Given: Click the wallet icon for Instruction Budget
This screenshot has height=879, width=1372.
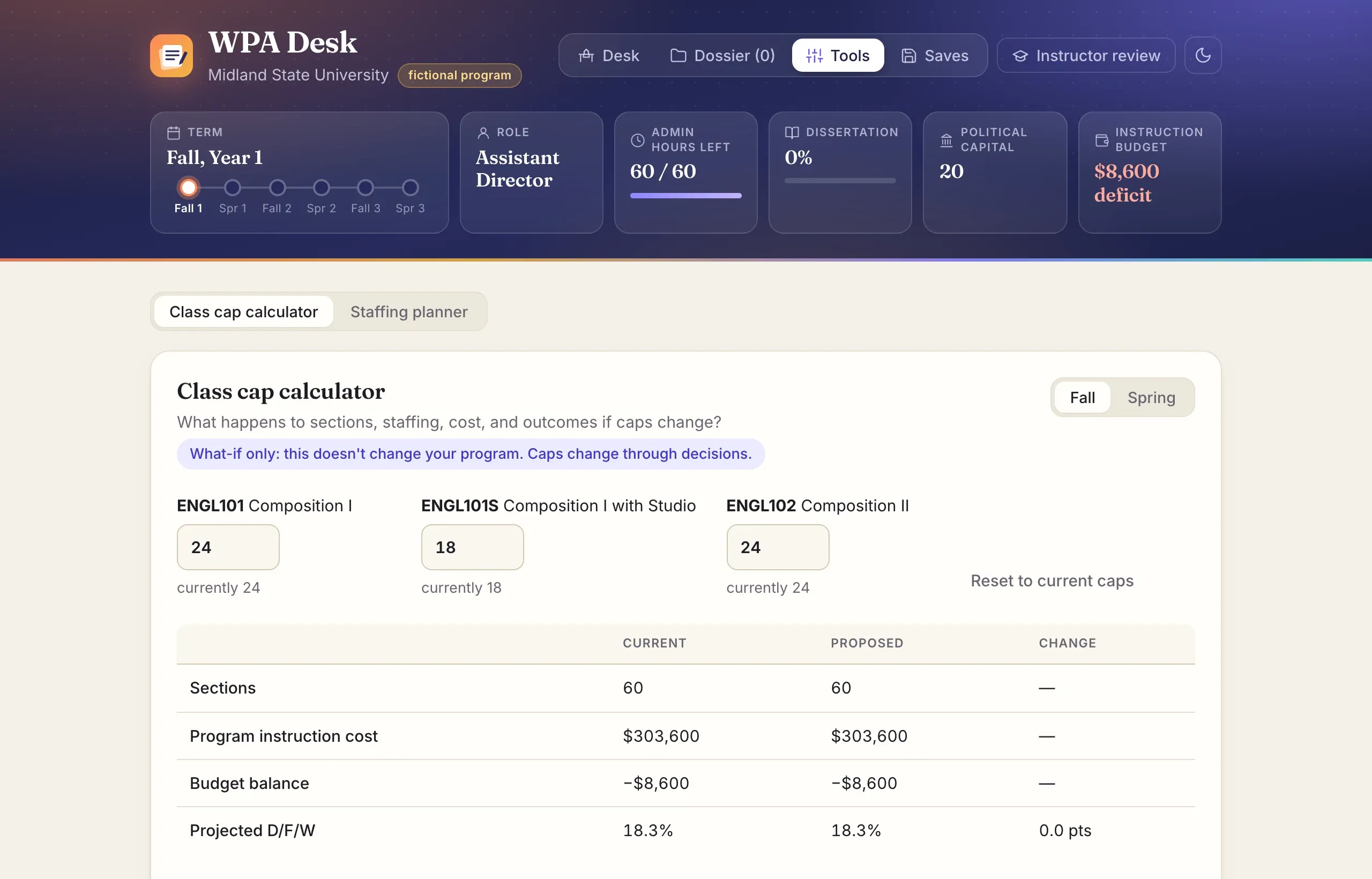Looking at the screenshot, I should click(x=1101, y=140).
